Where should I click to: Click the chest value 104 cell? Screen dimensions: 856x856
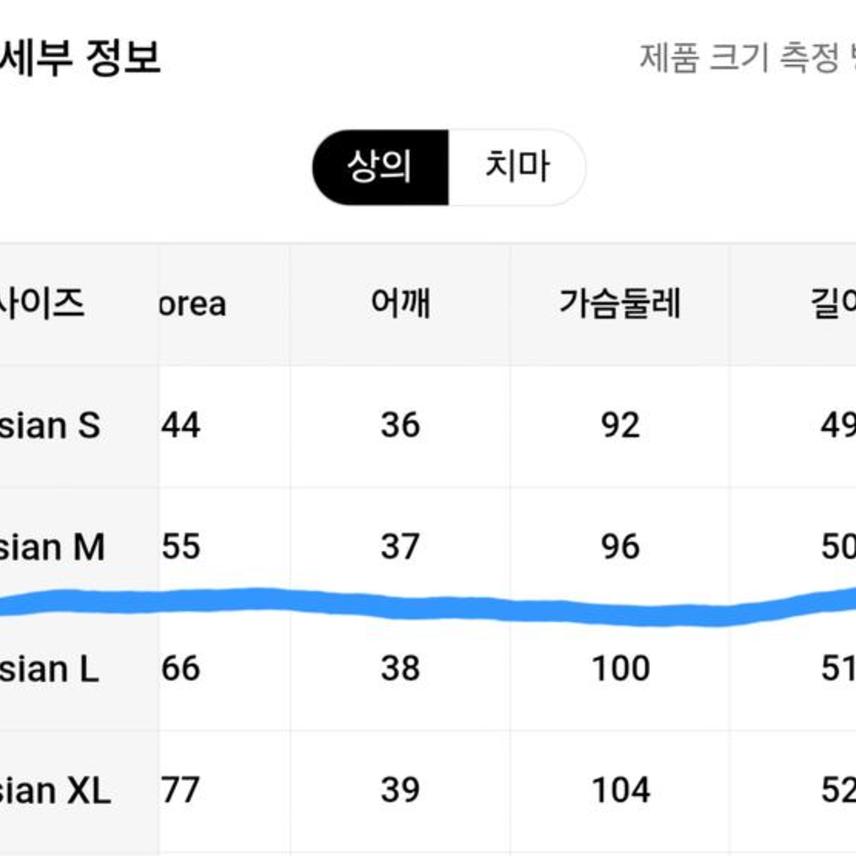[620, 791]
